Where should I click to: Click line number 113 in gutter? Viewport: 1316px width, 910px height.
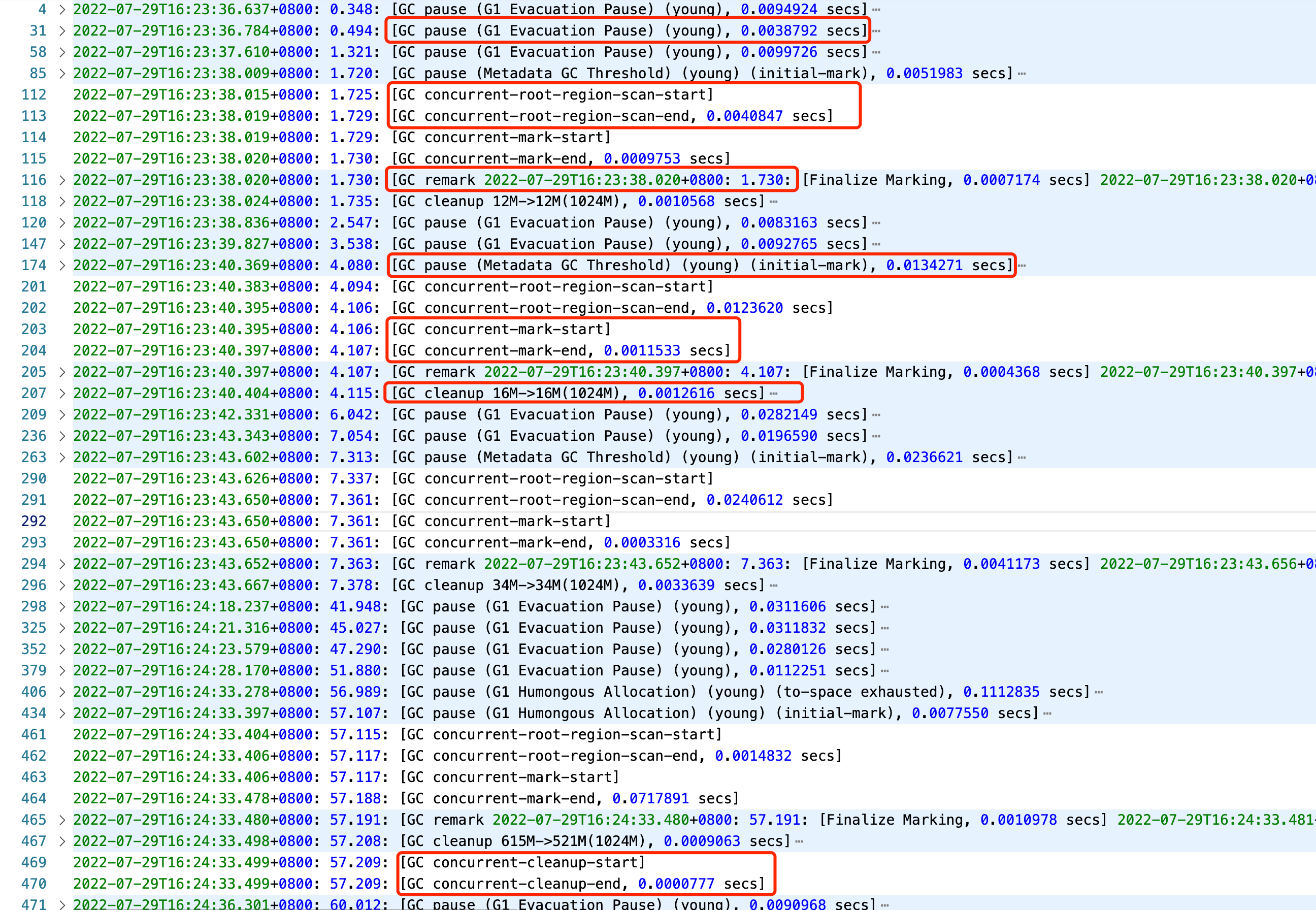click(x=34, y=116)
